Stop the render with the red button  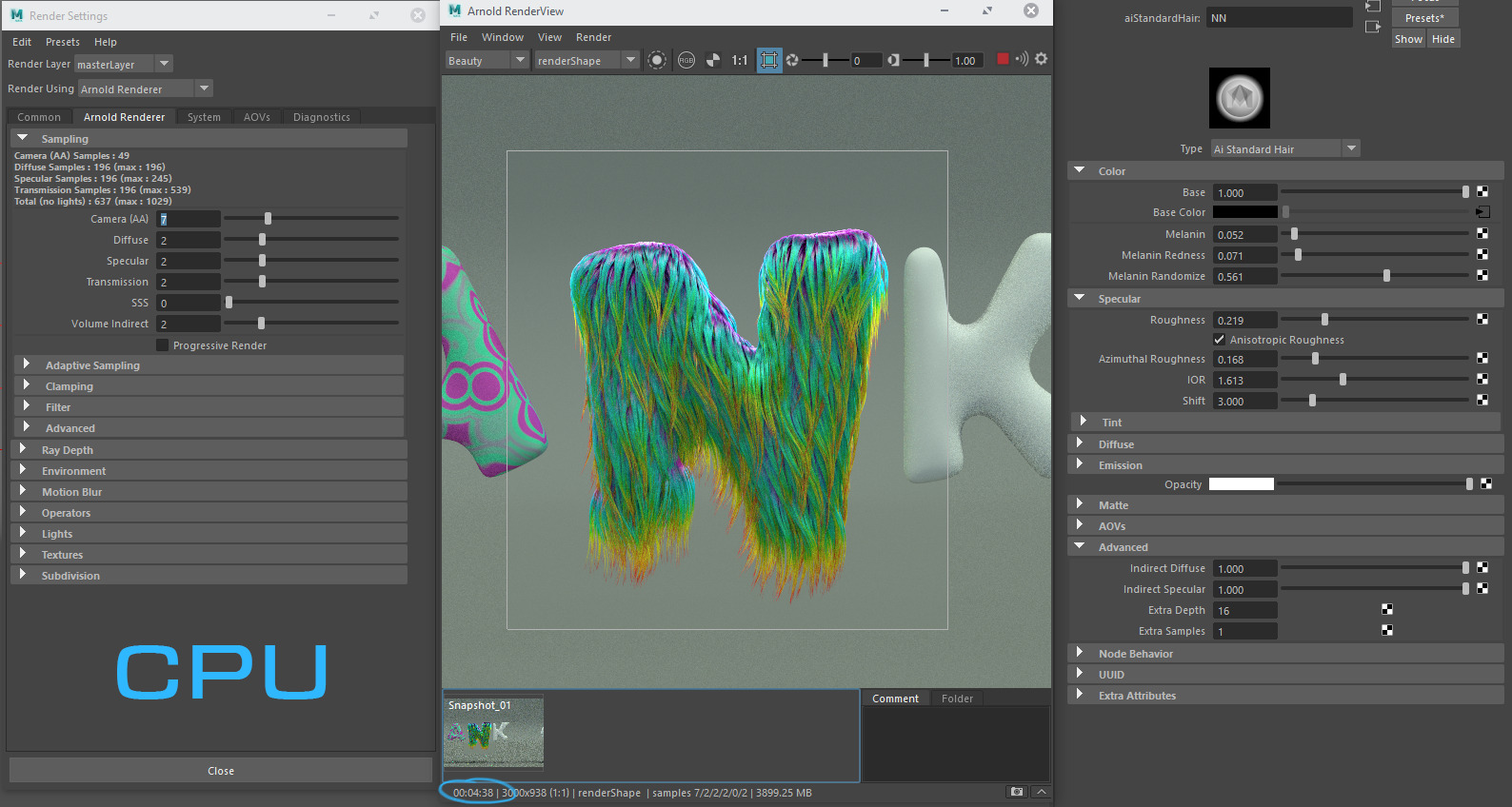1003,59
